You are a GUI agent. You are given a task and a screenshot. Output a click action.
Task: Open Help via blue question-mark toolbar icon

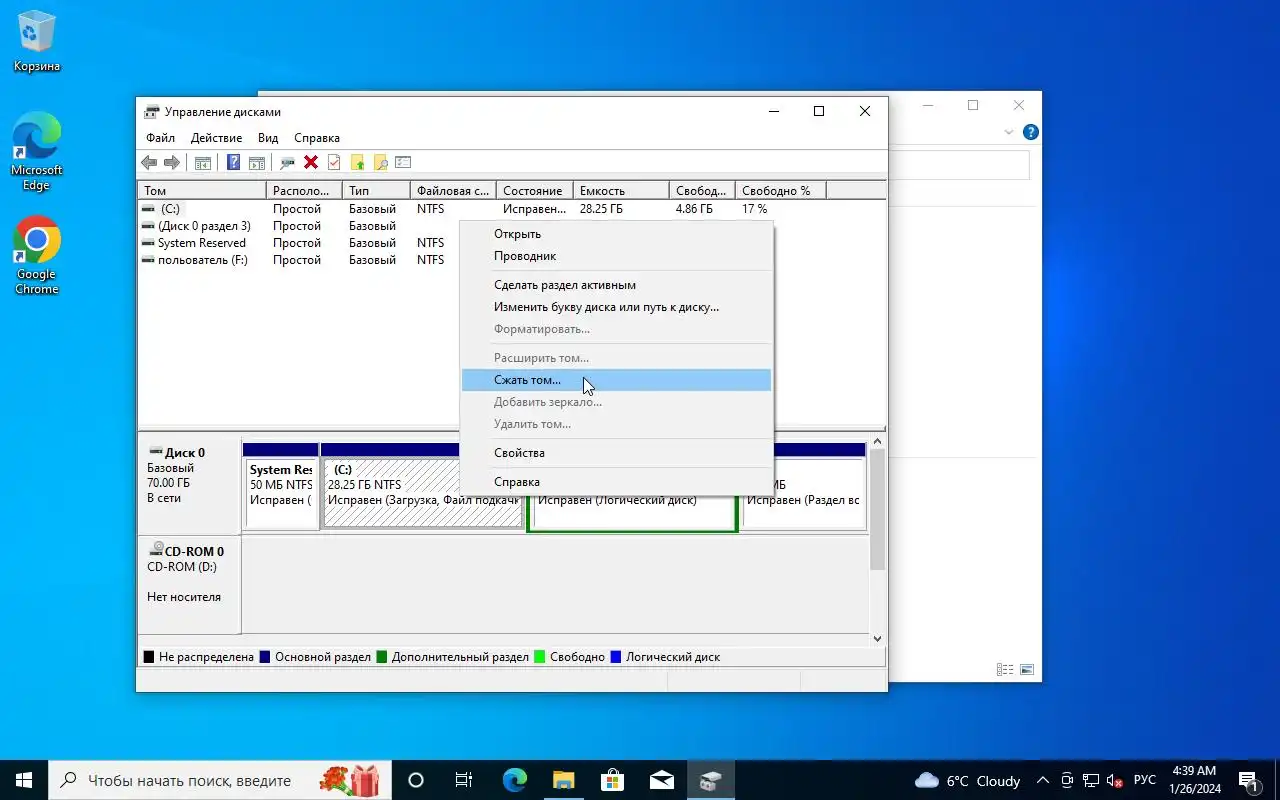233,163
